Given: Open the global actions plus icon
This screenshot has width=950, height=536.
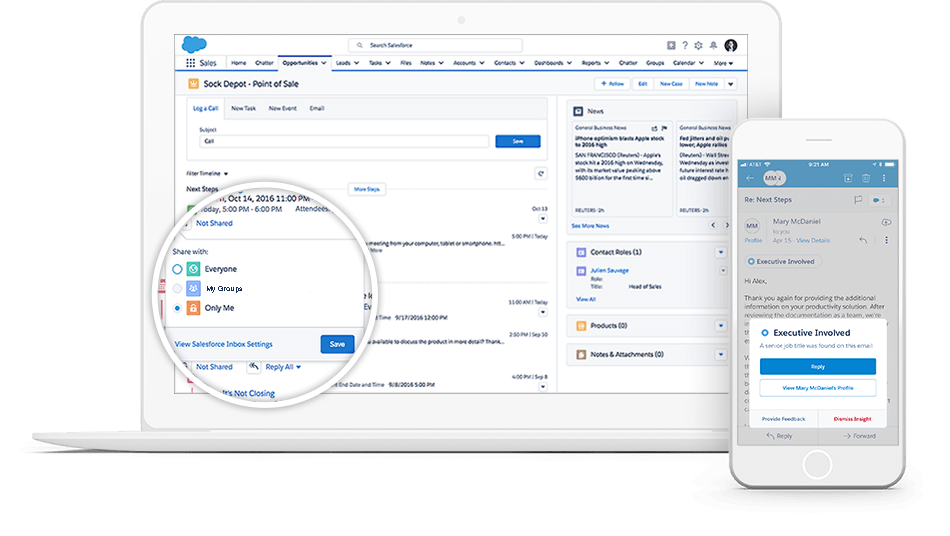Looking at the screenshot, I should [671, 45].
